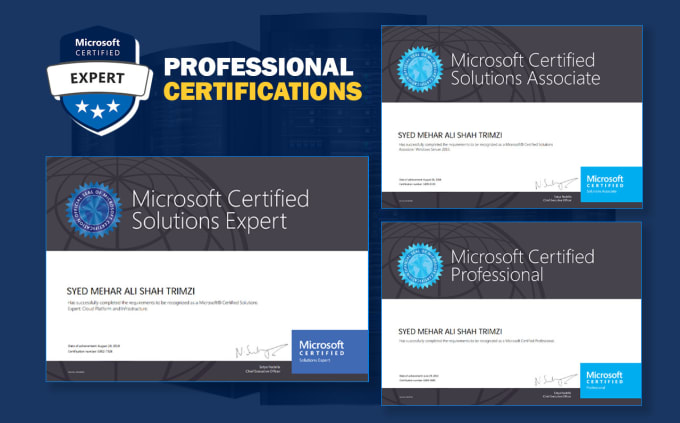Select the recipient name on the Solutions Expert certificate
Screen dimensions: 680x423
(131, 291)
